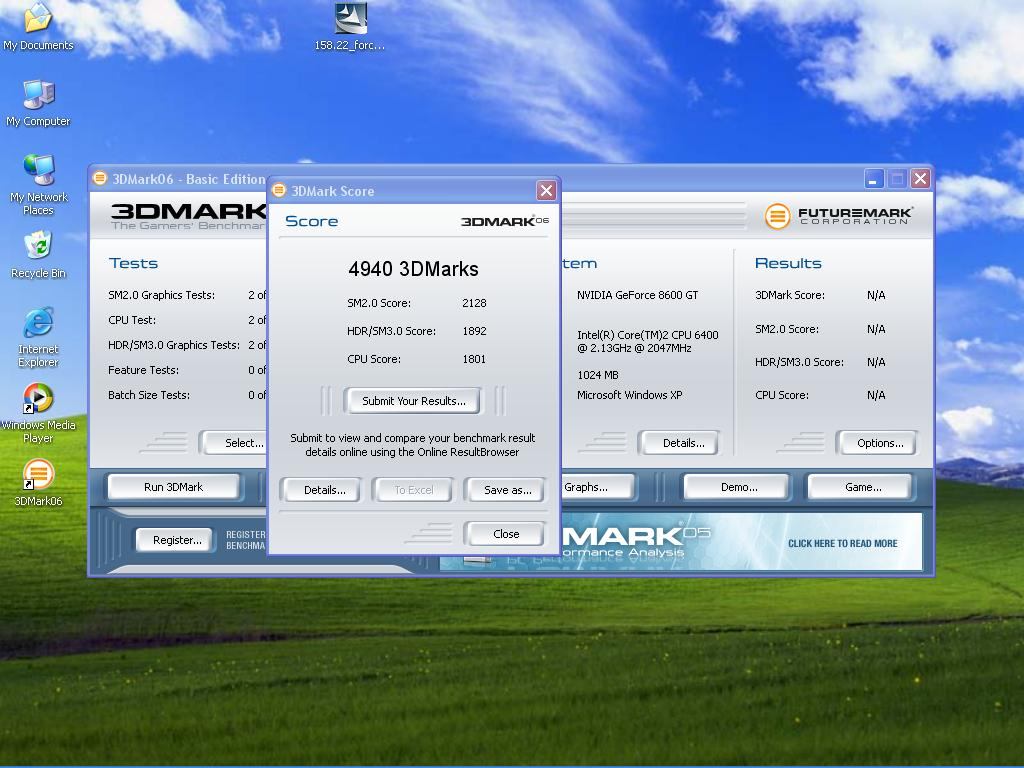
Task: Click SM2.0 Graphics Tests label
Action: pos(161,295)
